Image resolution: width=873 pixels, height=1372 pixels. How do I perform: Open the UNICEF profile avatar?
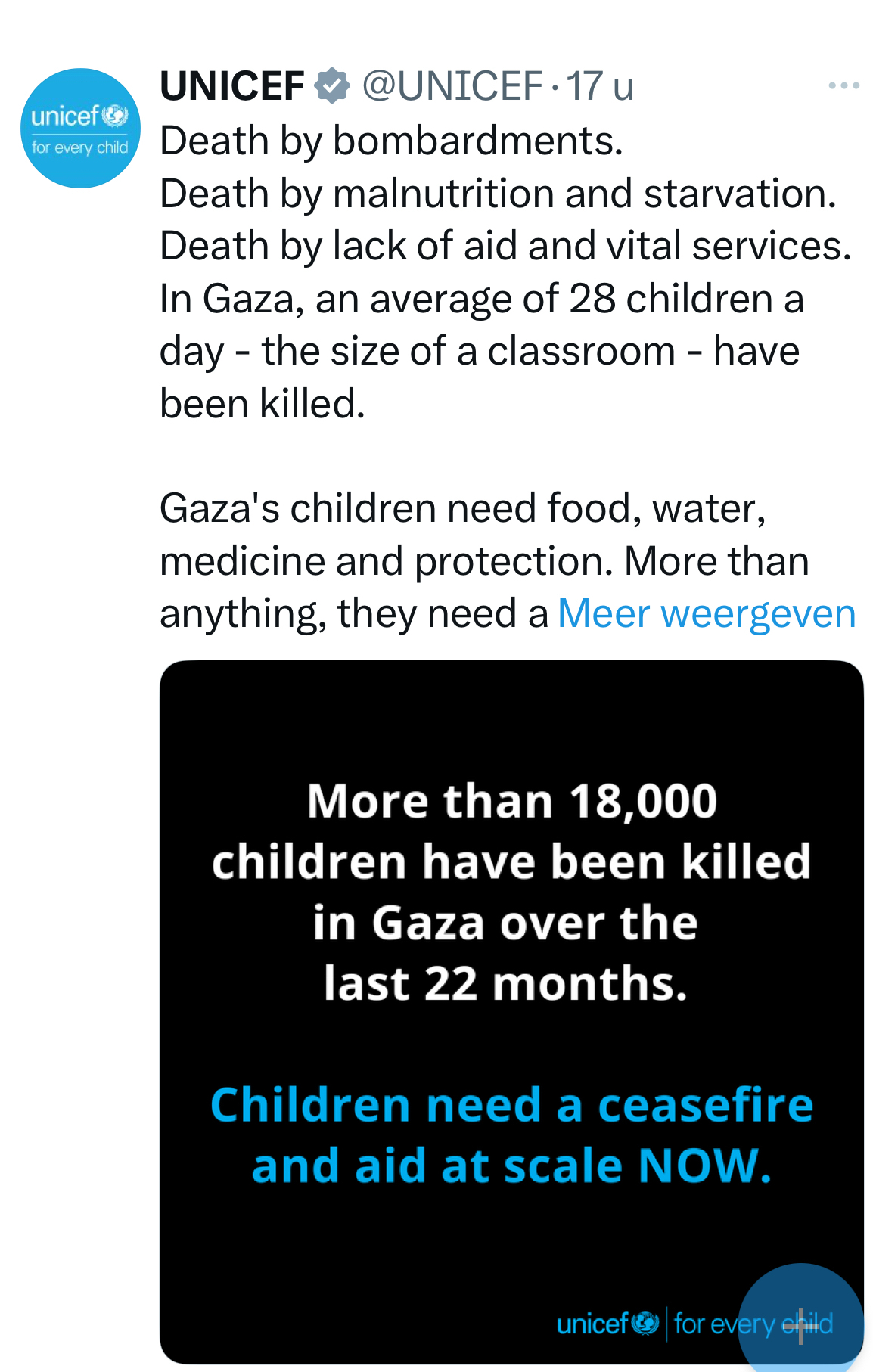(x=80, y=129)
